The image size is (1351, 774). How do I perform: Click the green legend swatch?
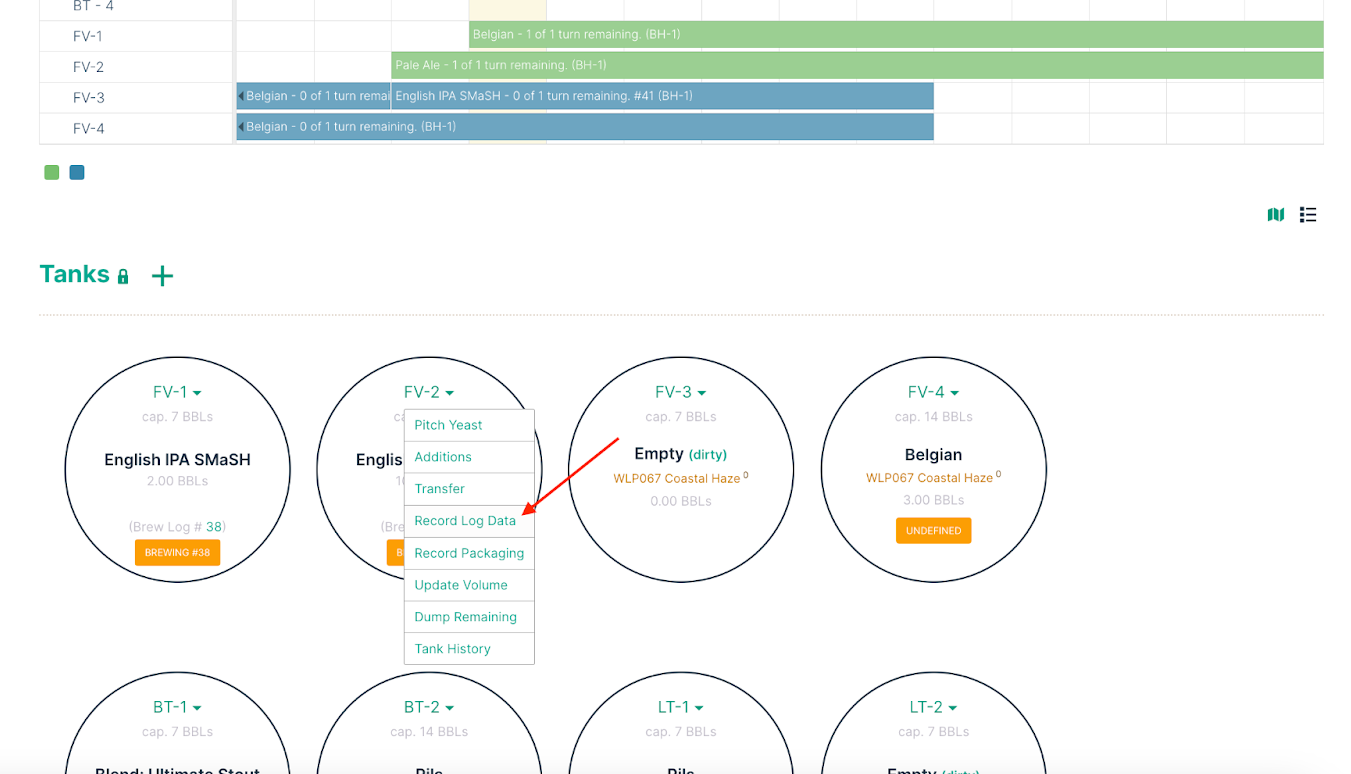tap(52, 172)
